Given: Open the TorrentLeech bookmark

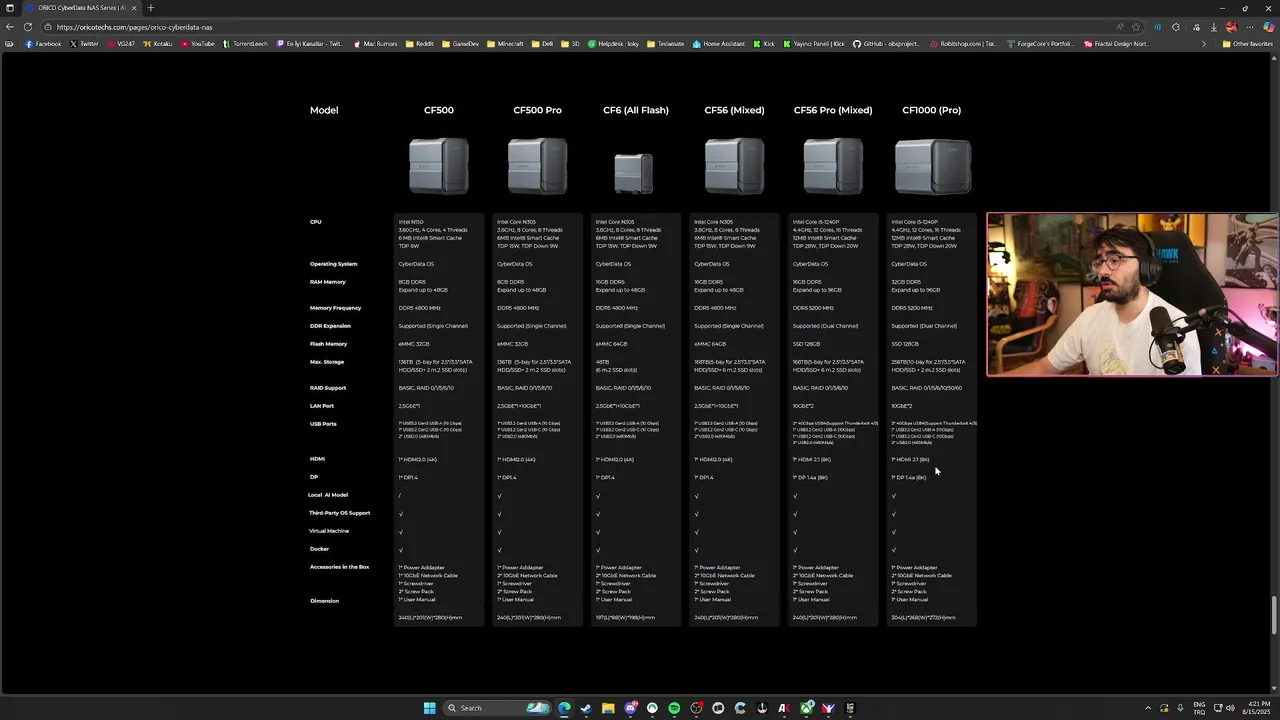Looking at the screenshot, I should coord(247,44).
